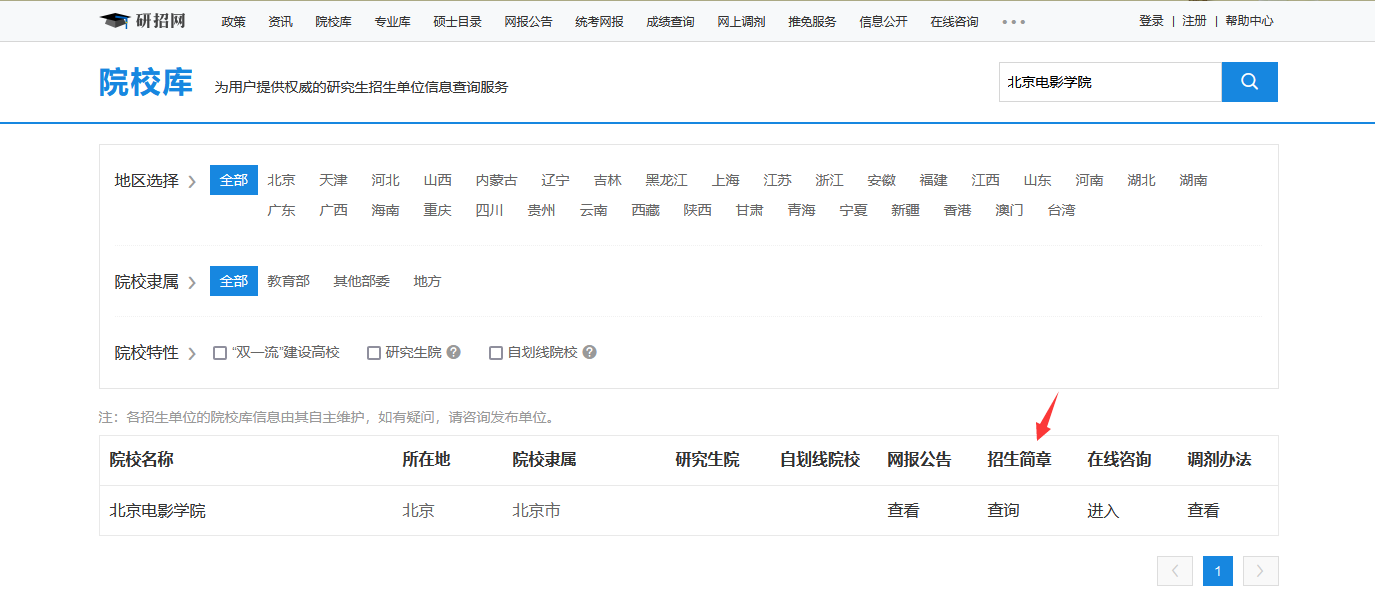Open the 统考网报 nav item
The width and height of the screenshot is (1375, 598).
pos(600,21)
